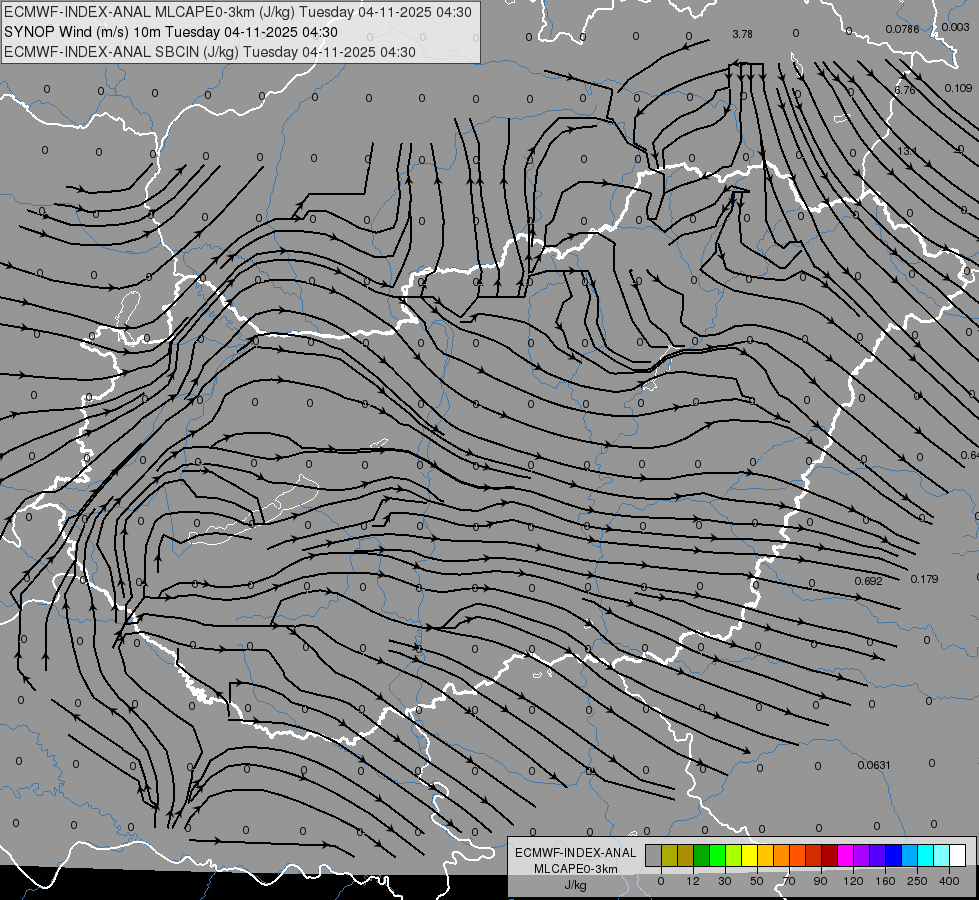Click the legend scale value '70'
The image size is (979, 900).
point(789,881)
